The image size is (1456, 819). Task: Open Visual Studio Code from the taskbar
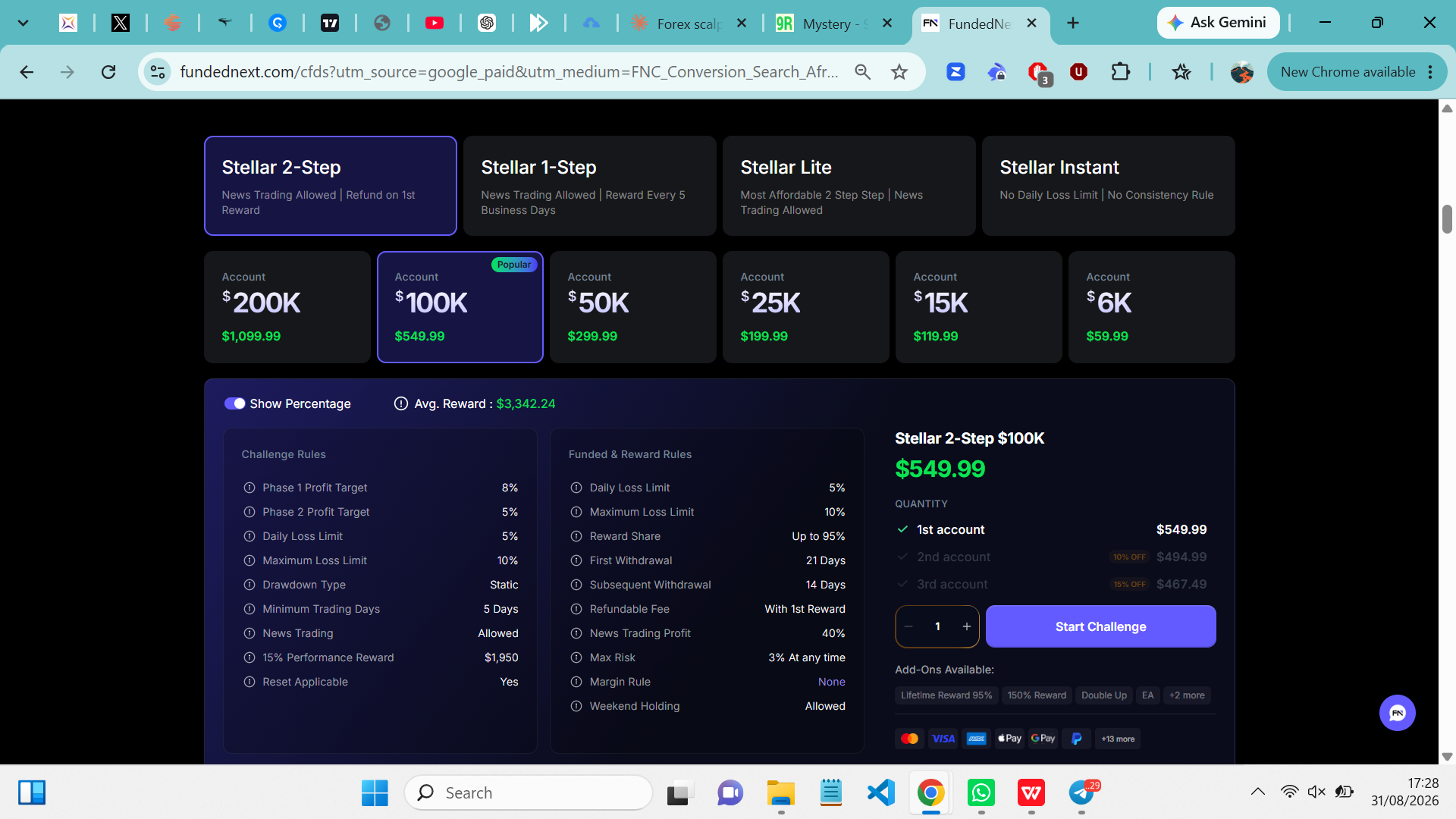[881, 793]
